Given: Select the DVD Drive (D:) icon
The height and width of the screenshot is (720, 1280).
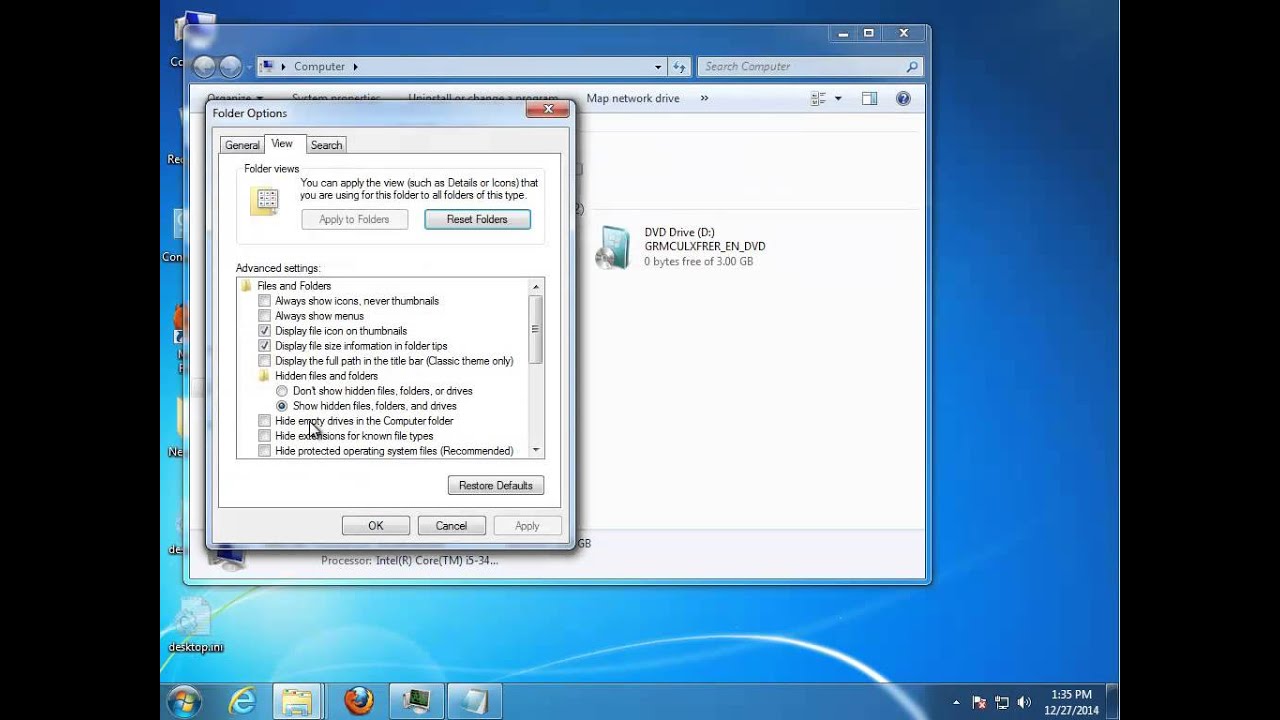Looking at the screenshot, I should click(612, 247).
